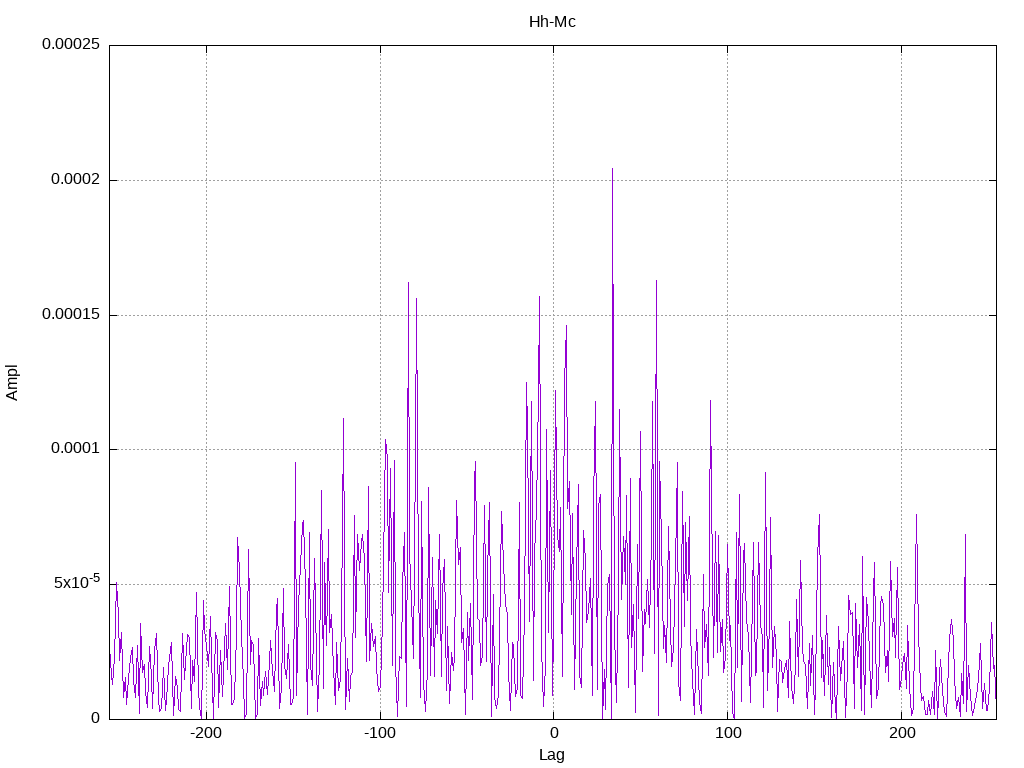Image resolution: width=1024 pixels, height=768 pixels.
Task: Click the 200 x-axis tick label
Action: (902, 733)
